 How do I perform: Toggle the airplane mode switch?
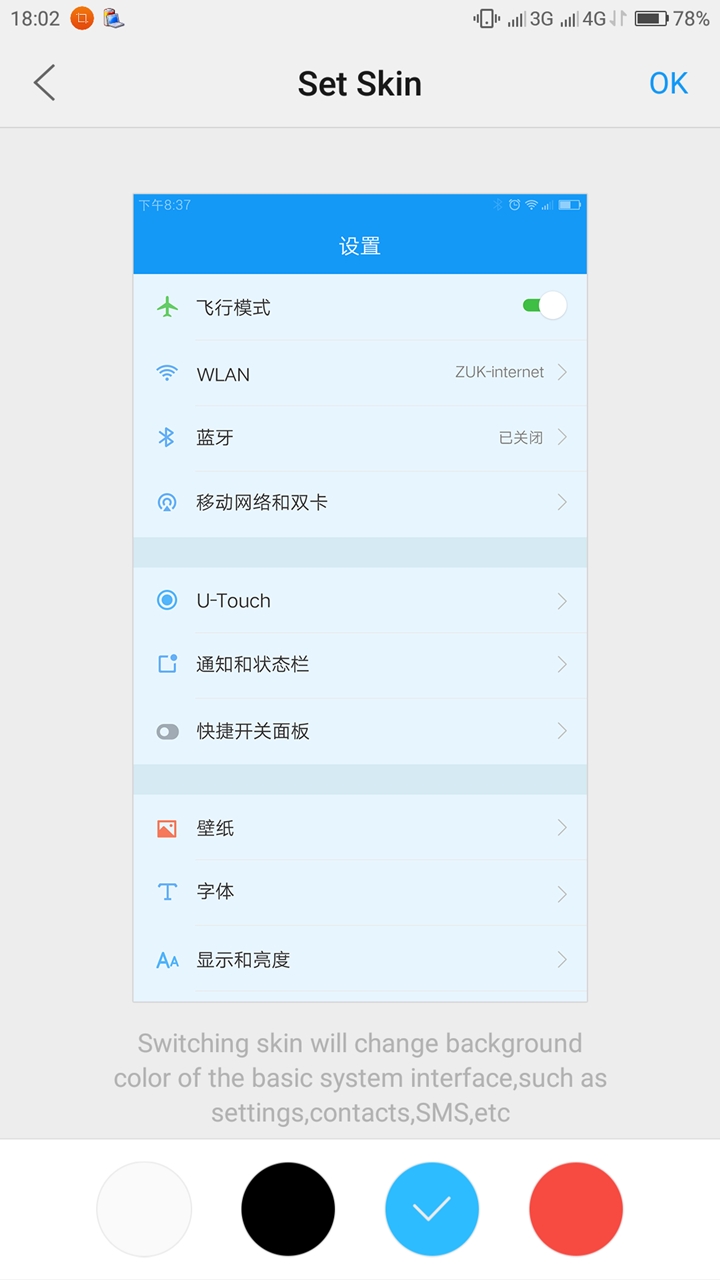click(544, 306)
